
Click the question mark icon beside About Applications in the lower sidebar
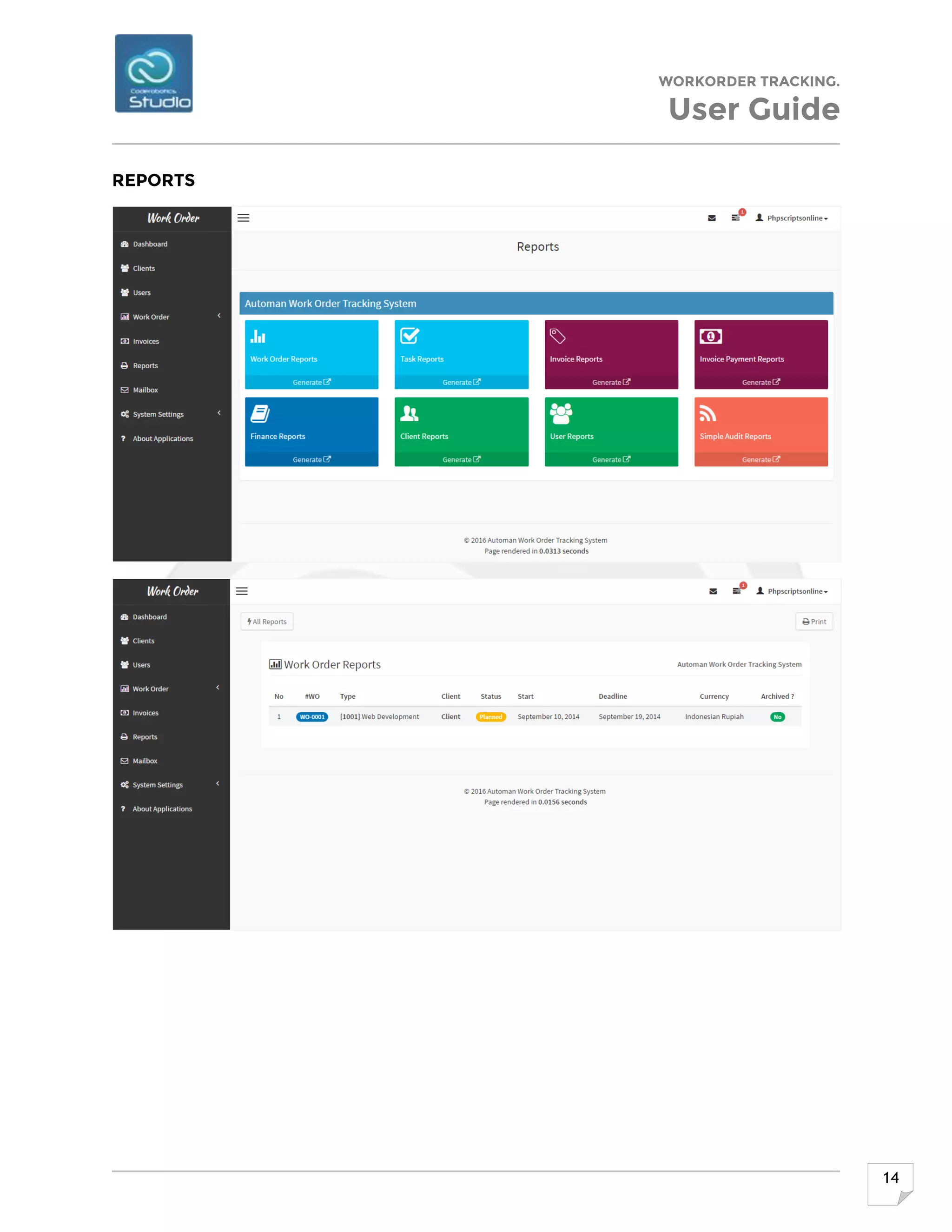coord(123,809)
